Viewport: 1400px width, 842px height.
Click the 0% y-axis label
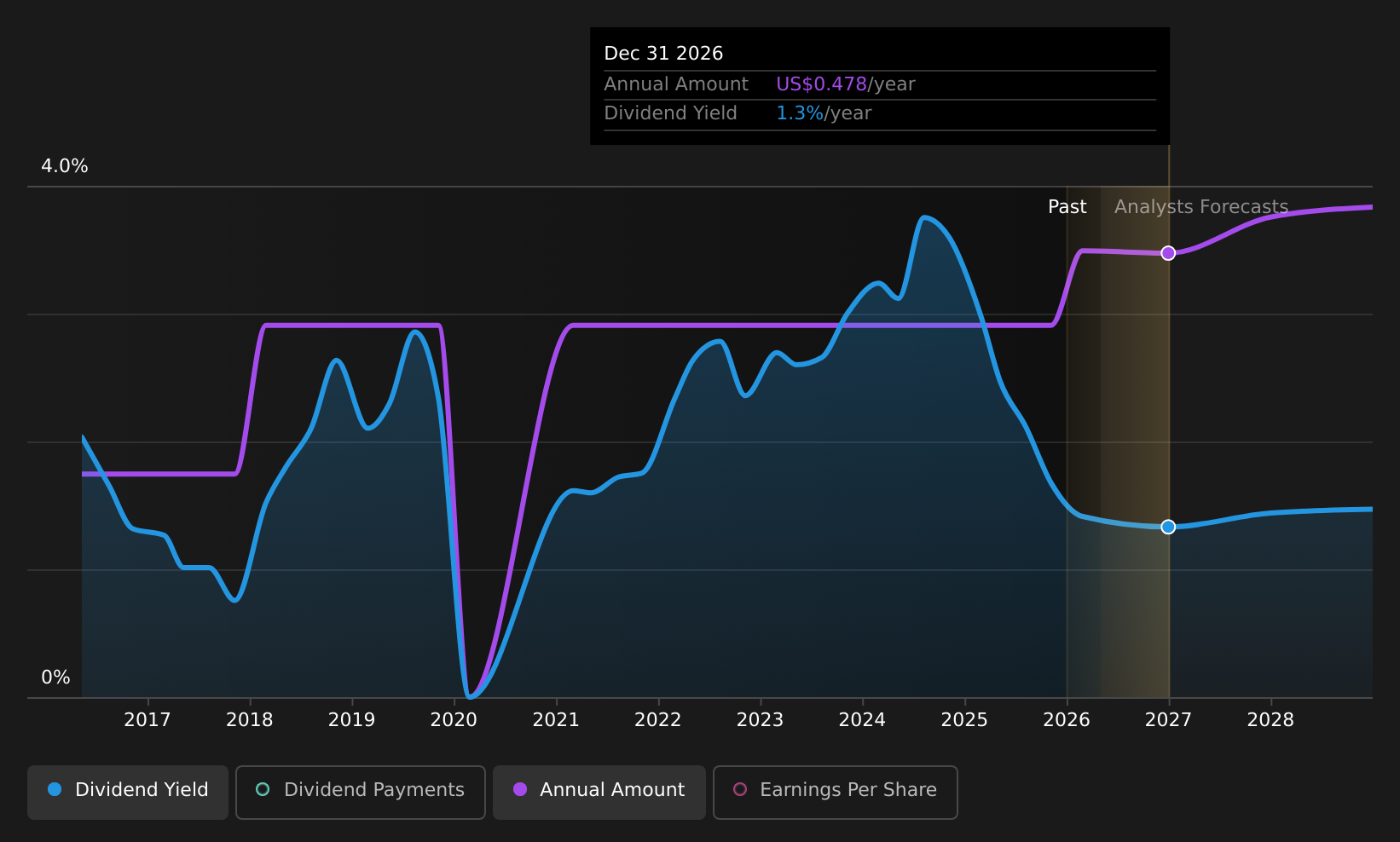55,678
